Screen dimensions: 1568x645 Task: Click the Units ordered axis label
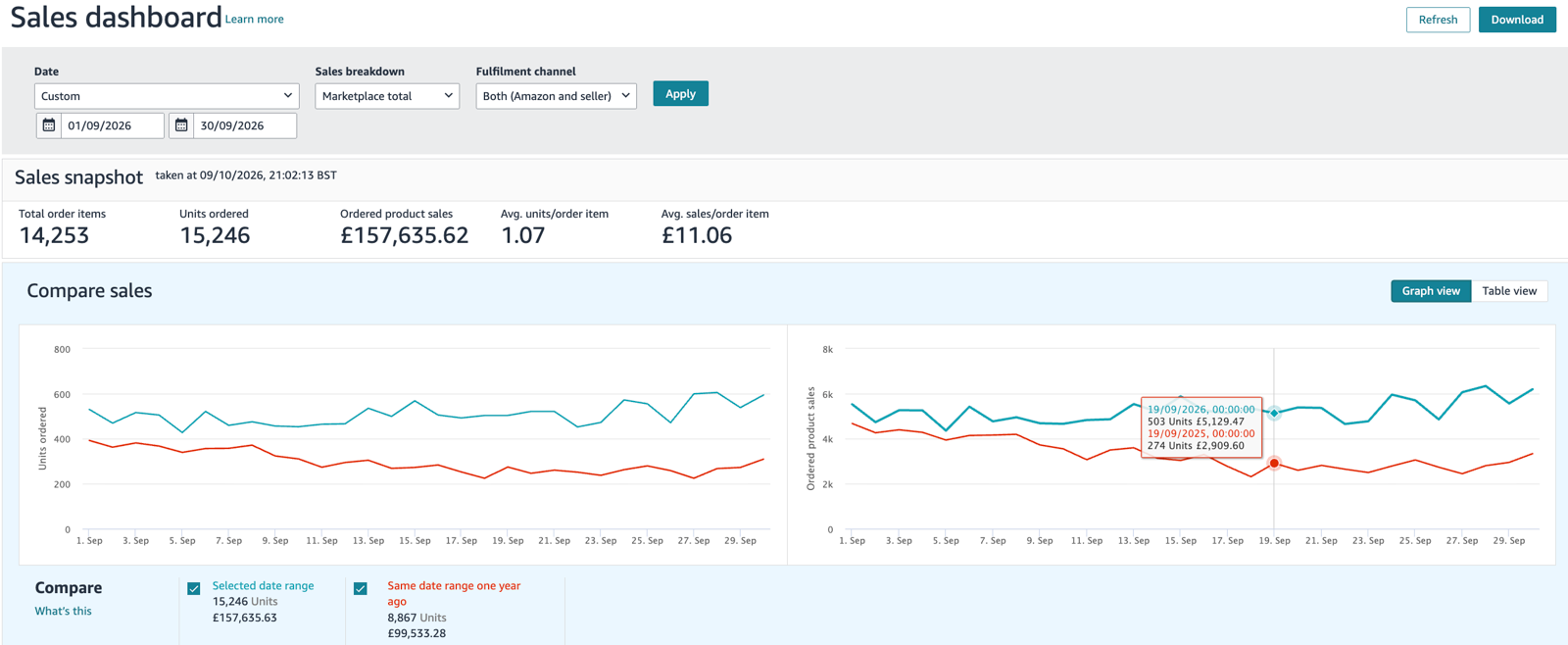click(42, 438)
